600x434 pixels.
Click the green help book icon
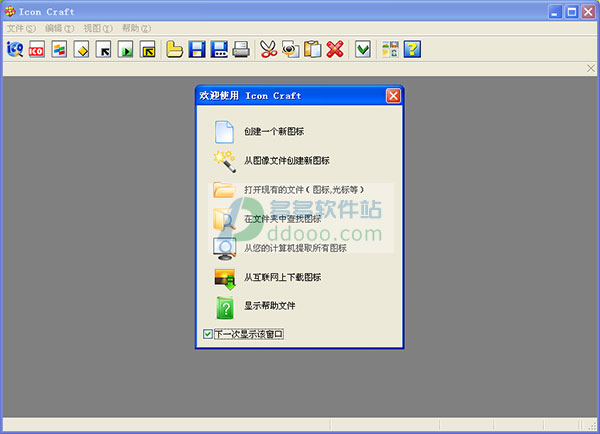click(x=225, y=308)
